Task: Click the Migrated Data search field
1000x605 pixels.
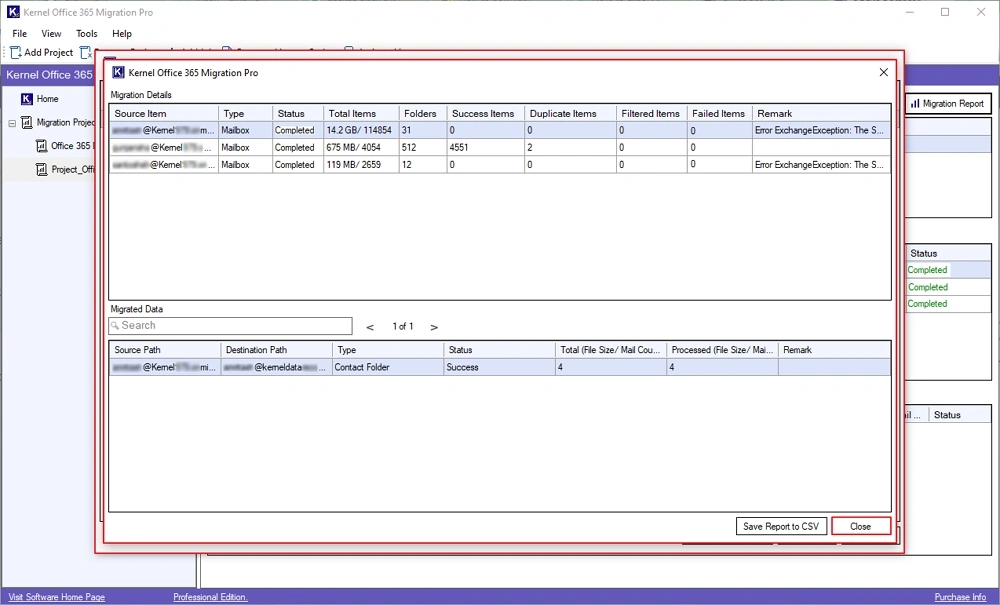Action: point(230,326)
